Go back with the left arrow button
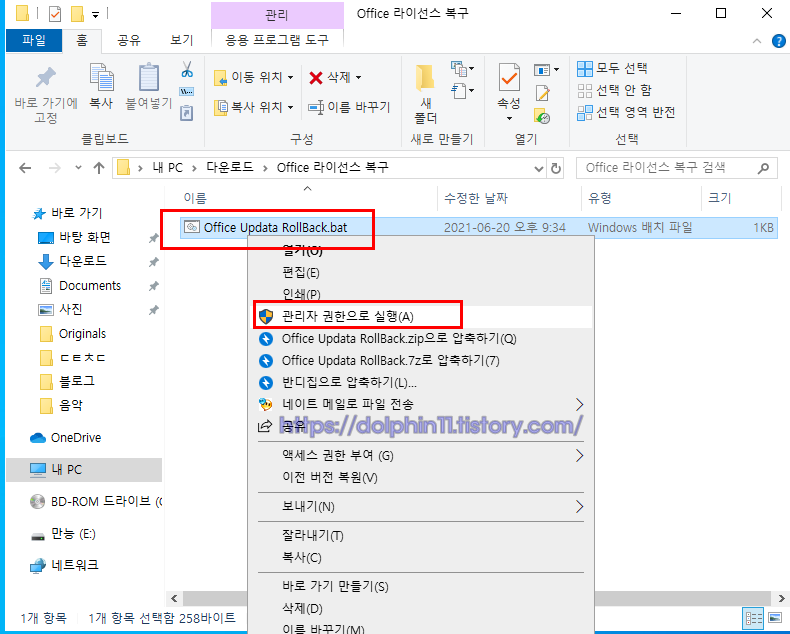The height and width of the screenshot is (634, 790). pyautogui.click(x=25, y=168)
